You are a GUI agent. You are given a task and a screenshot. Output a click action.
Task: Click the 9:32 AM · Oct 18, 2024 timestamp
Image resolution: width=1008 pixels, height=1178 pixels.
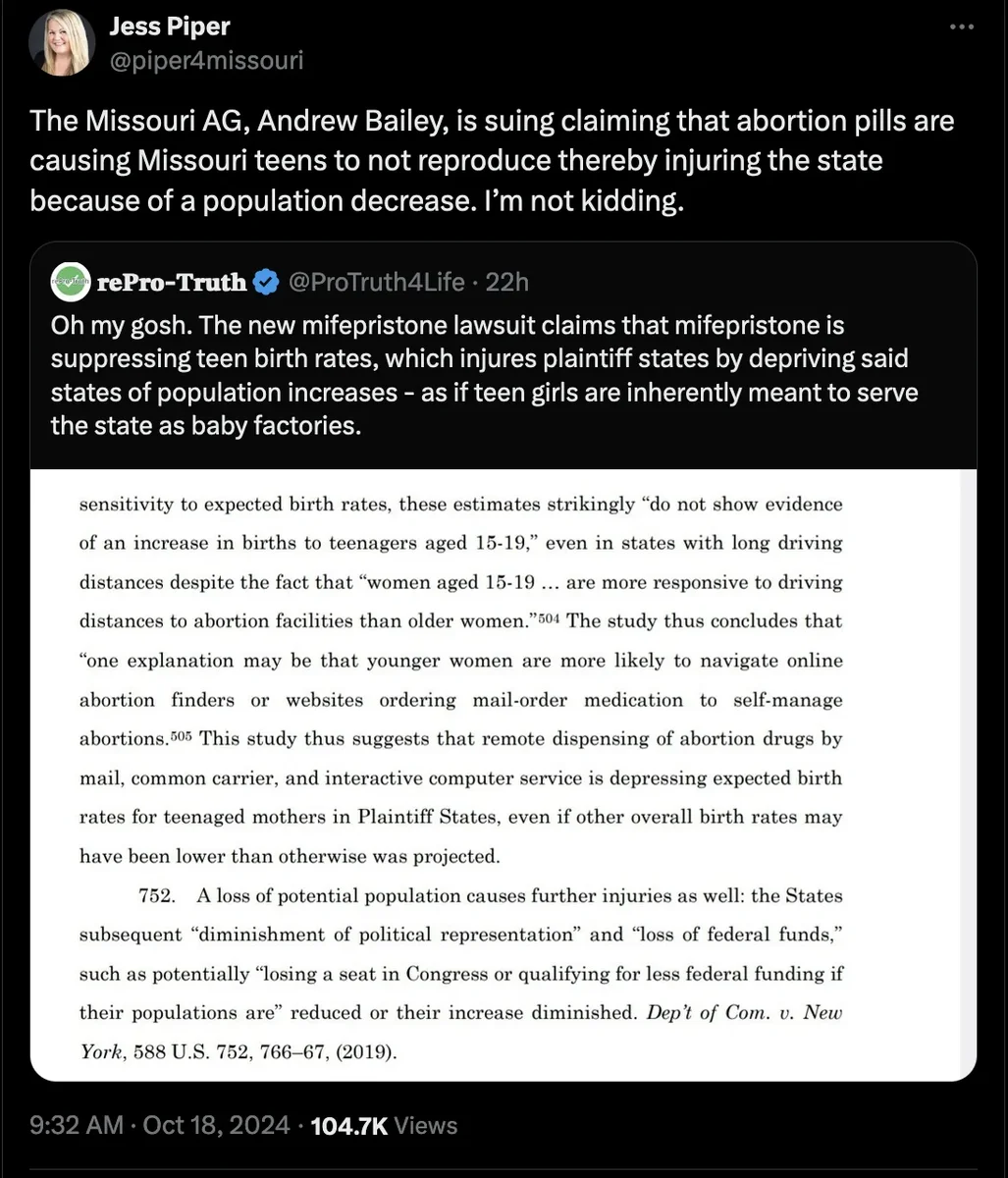159,1125
